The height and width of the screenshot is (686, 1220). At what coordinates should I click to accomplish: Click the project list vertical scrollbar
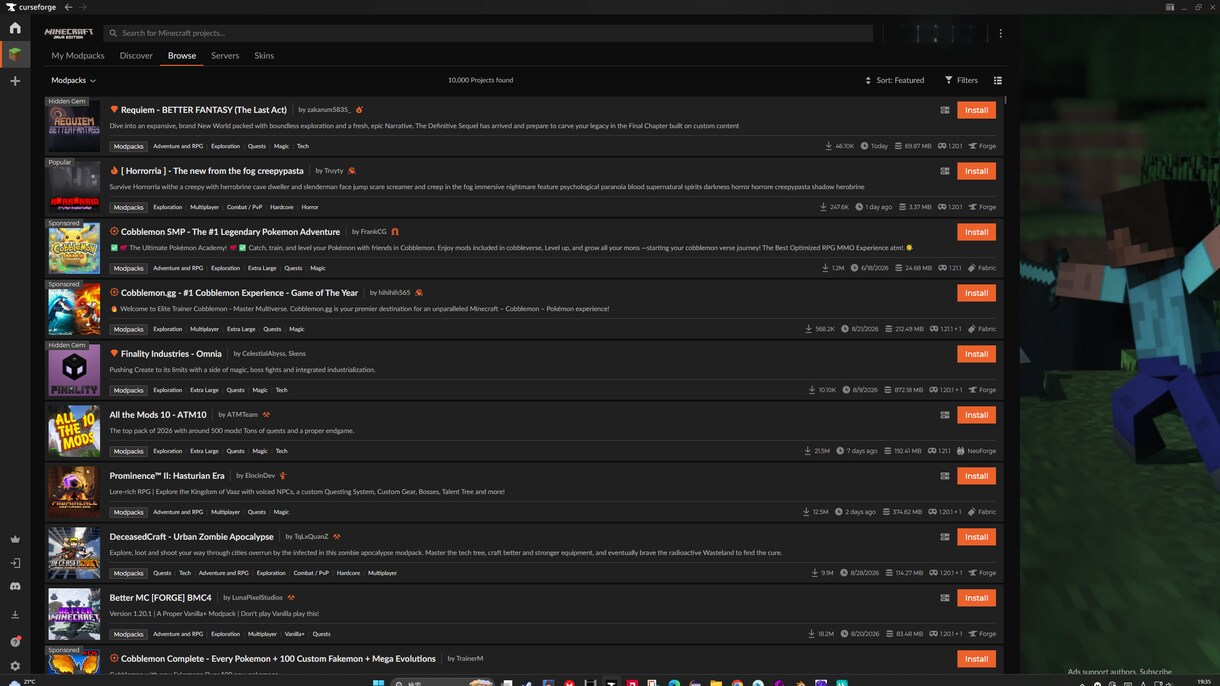tap(1005, 99)
